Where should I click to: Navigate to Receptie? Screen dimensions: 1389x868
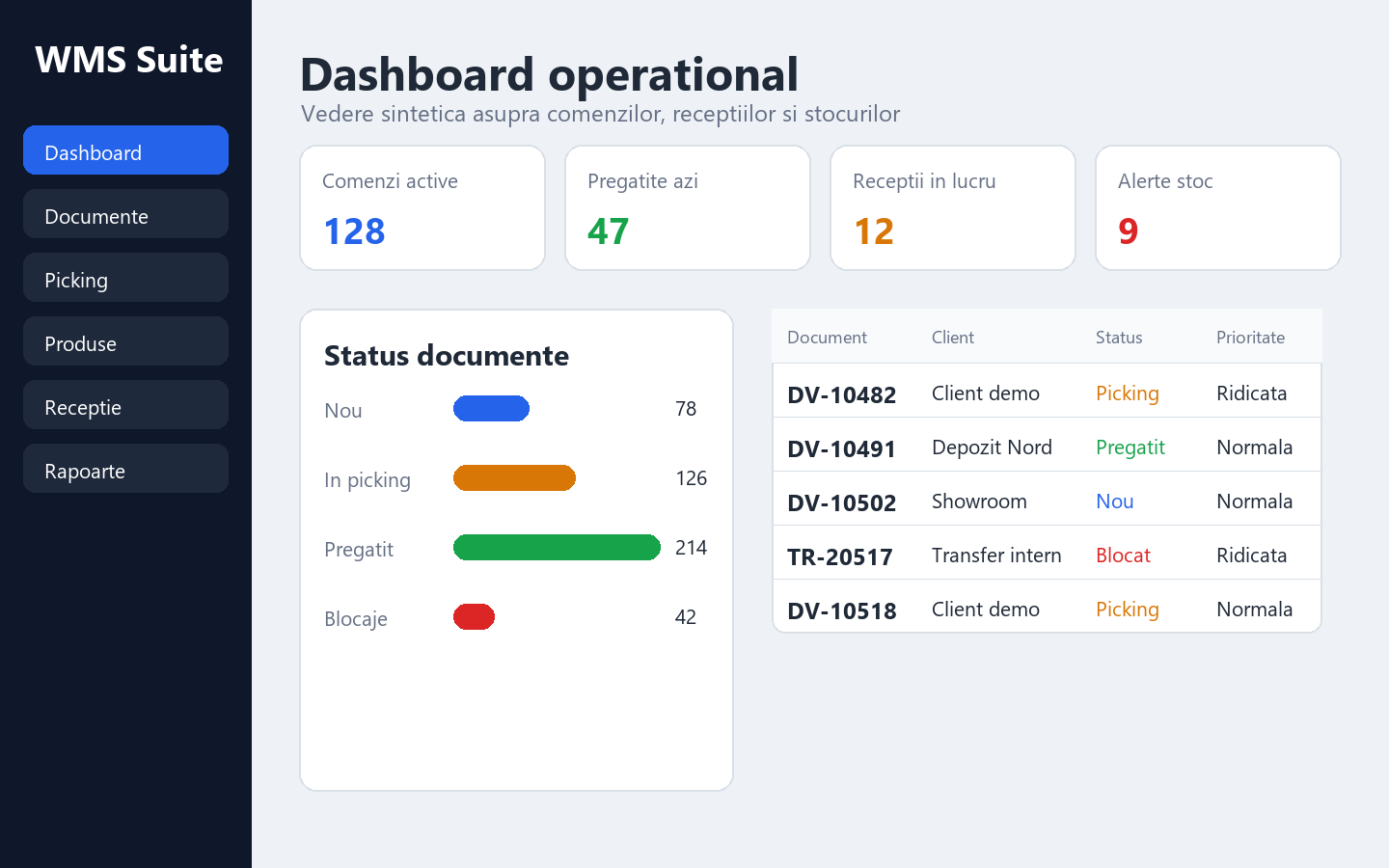pyautogui.click(x=125, y=405)
